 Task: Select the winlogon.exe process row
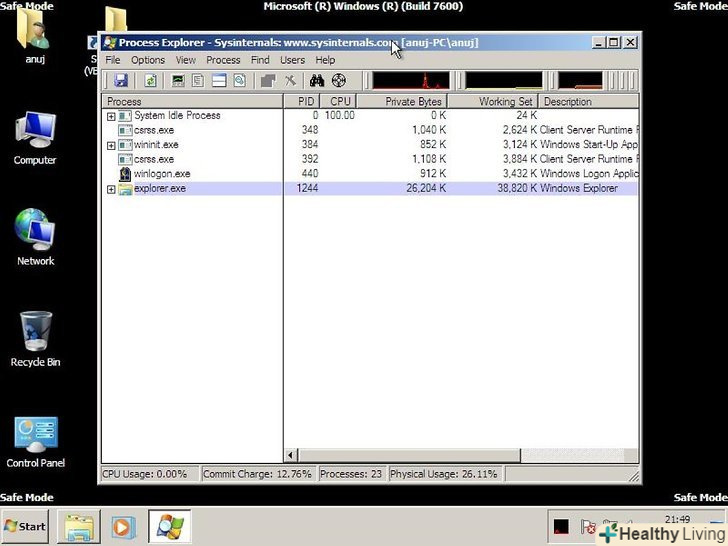[161, 174]
